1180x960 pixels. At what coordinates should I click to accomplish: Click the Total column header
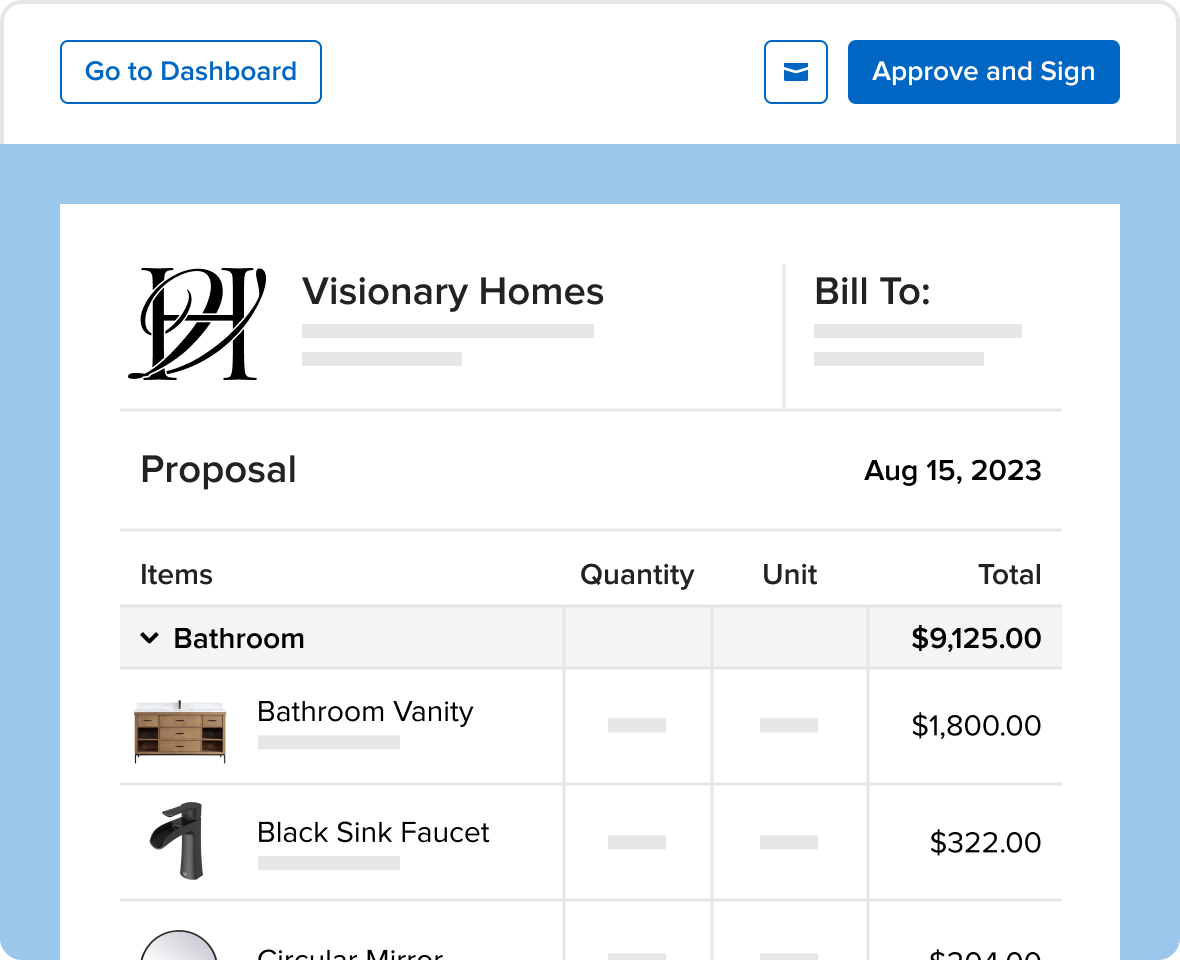tap(1010, 575)
